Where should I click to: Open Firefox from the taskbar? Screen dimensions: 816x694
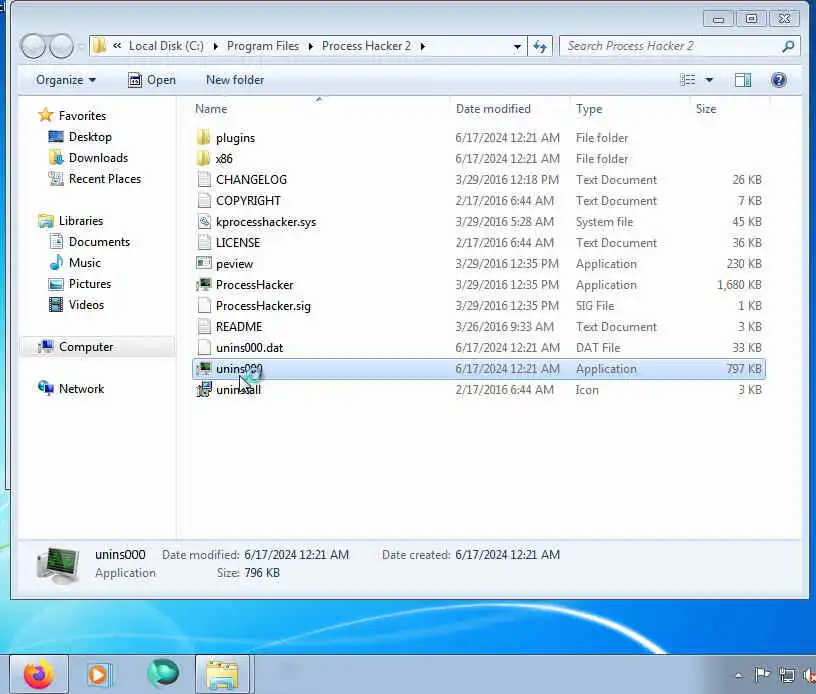[x=39, y=675]
